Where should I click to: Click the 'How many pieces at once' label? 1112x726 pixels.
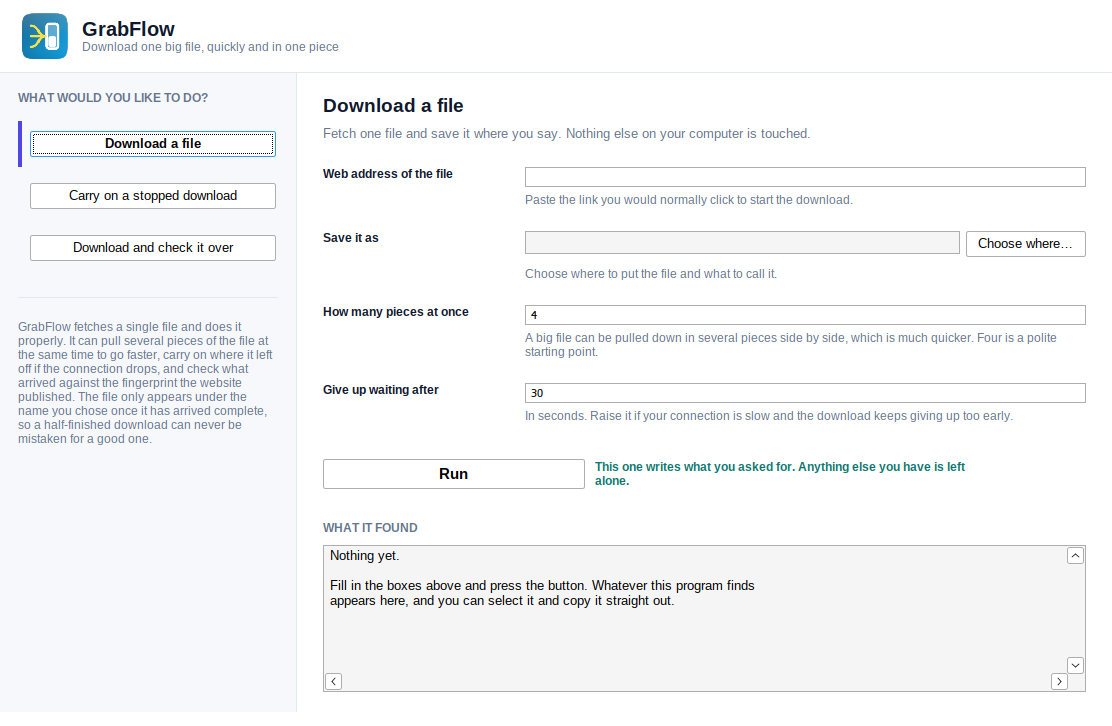point(396,312)
